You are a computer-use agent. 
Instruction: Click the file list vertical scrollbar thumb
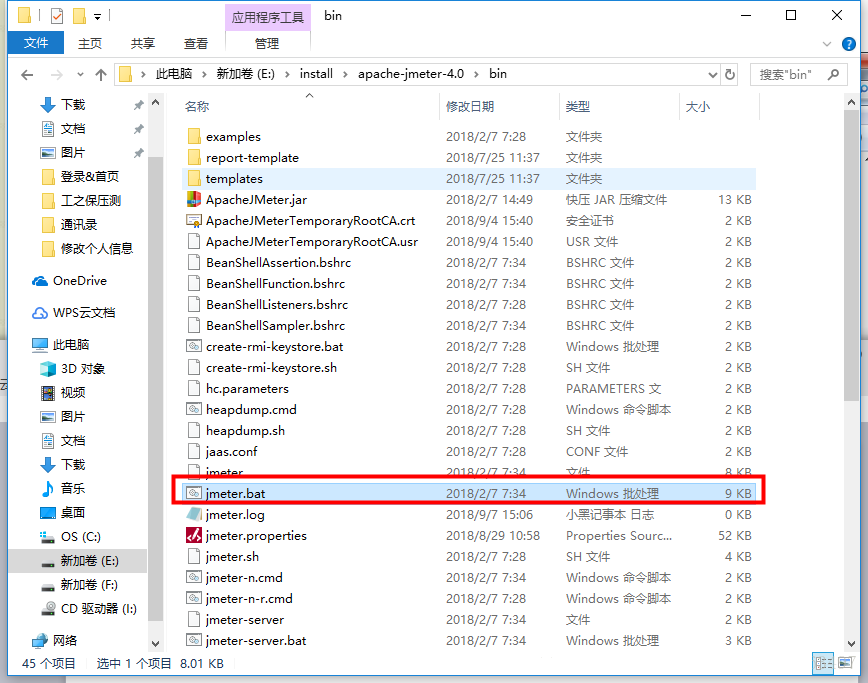(851, 255)
